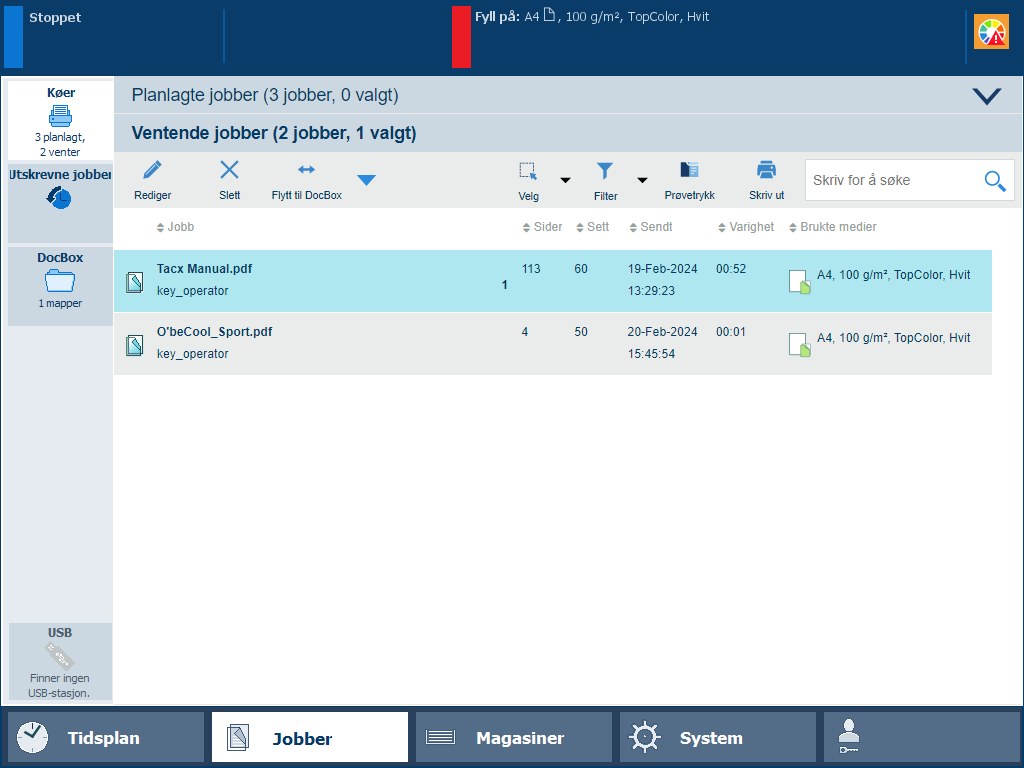The height and width of the screenshot is (768, 1024).
Task: Click the 1 mapper DocBox label
Action: pyautogui.click(x=60, y=304)
